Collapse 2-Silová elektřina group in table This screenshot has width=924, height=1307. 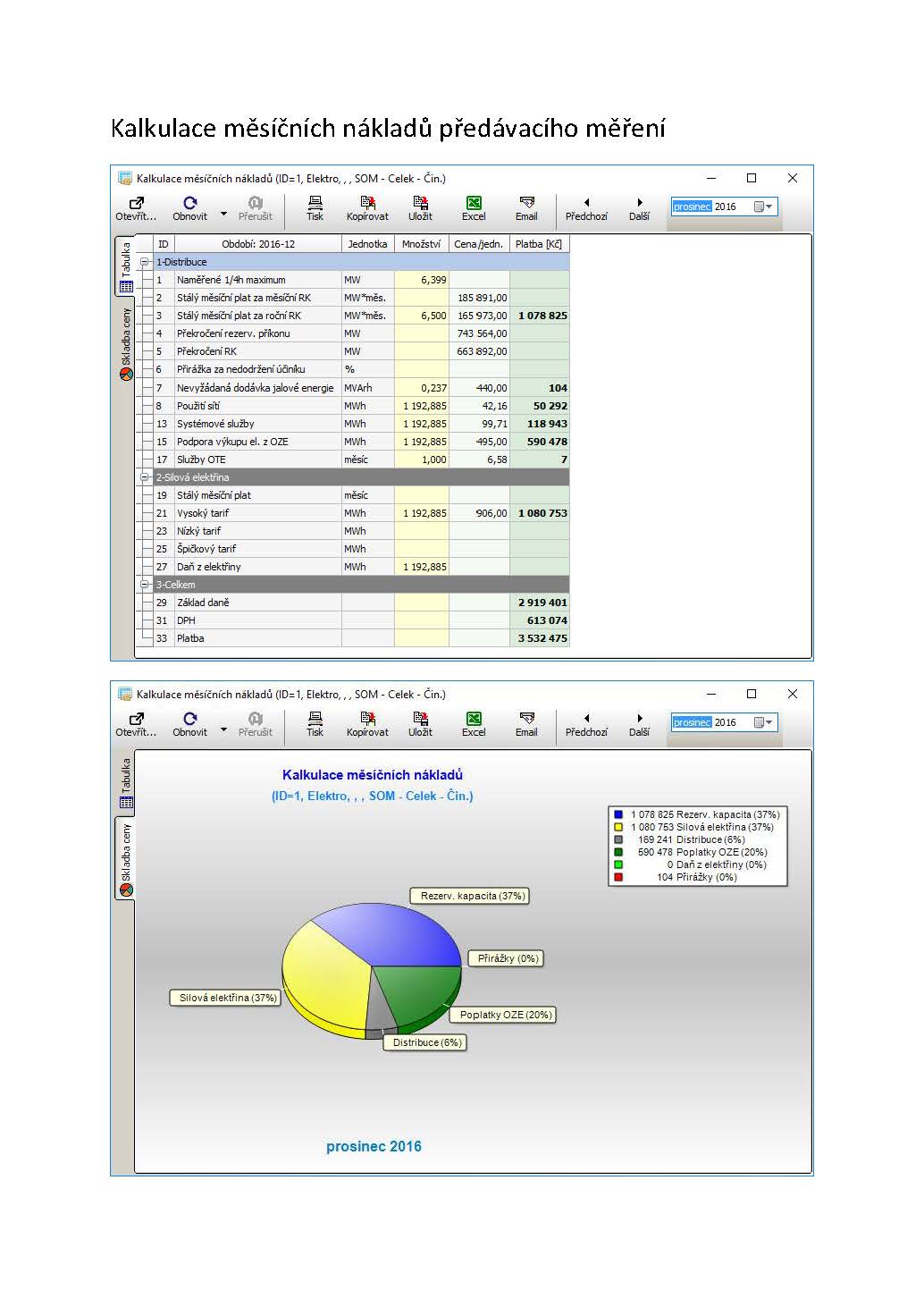(x=144, y=477)
